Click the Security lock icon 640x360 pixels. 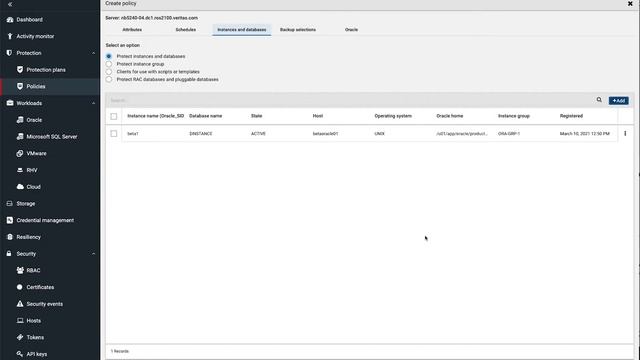(x=9, y=253)
